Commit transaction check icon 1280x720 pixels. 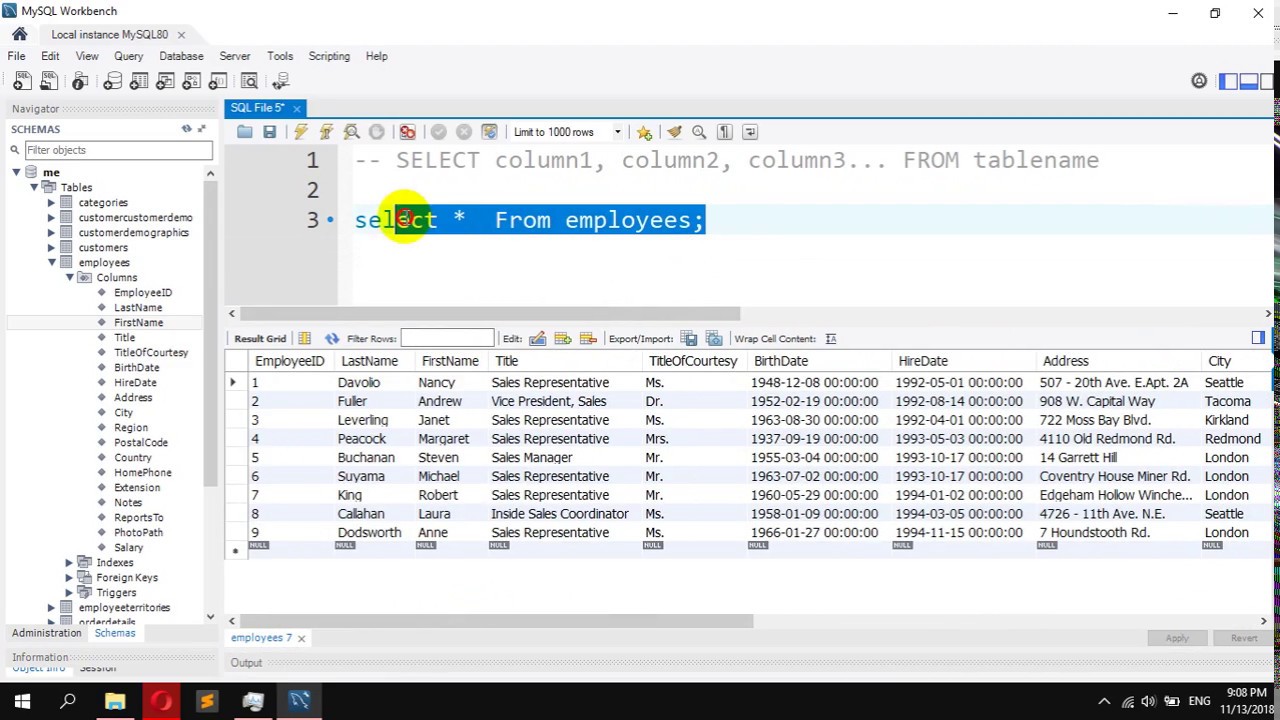tap(439, 132)
